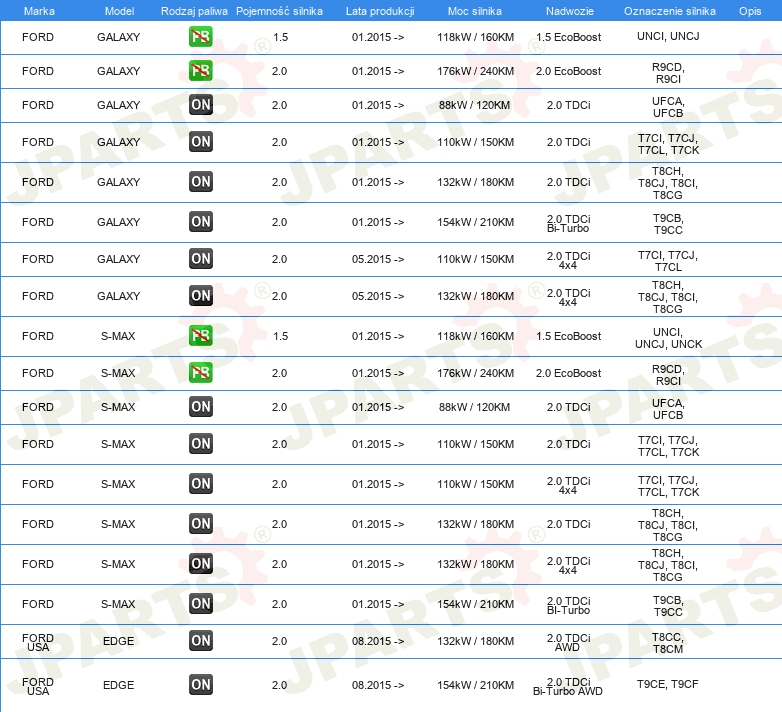Click petrol icon for S-MAX 2.0 EcoBoost
This screenshot has width=782, height=712.
coord(200,373)
